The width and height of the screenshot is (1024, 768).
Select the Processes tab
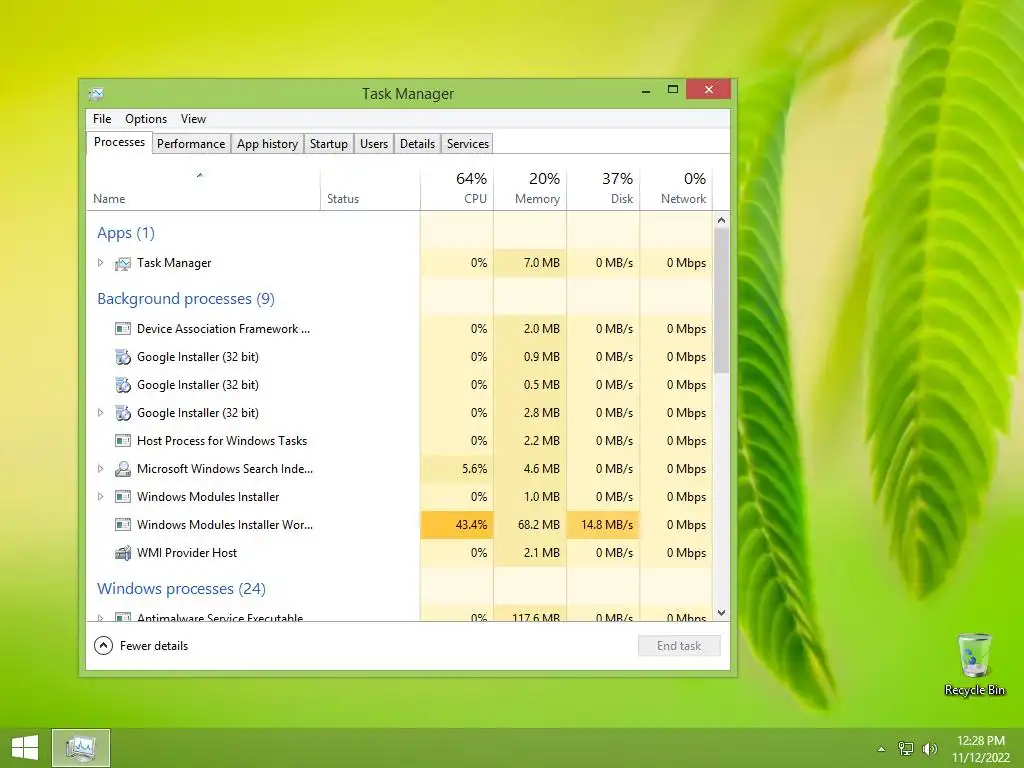point(120,142)
